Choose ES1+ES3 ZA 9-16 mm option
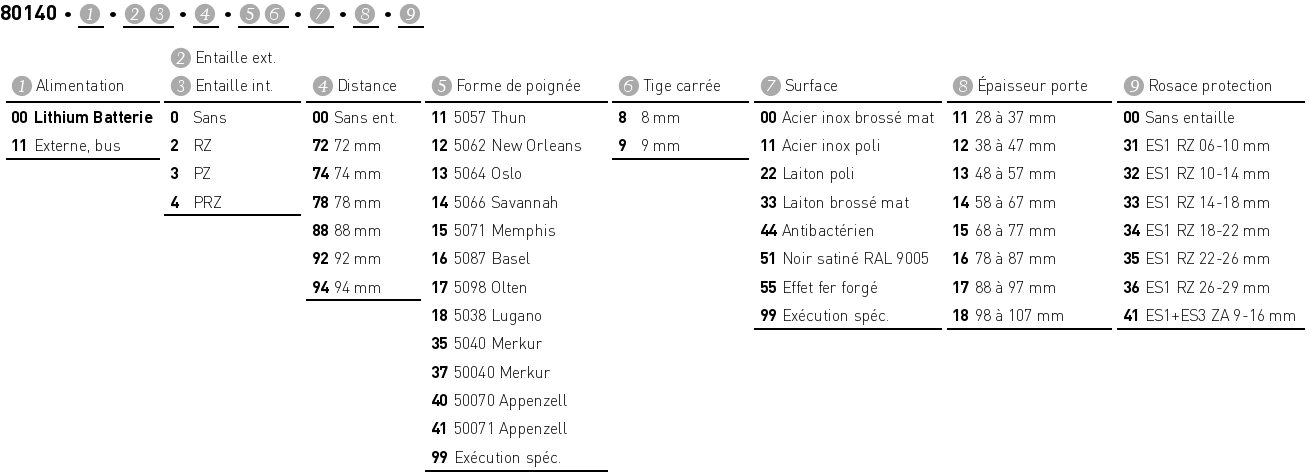The image size is (1310, 472). [1208, 316]
